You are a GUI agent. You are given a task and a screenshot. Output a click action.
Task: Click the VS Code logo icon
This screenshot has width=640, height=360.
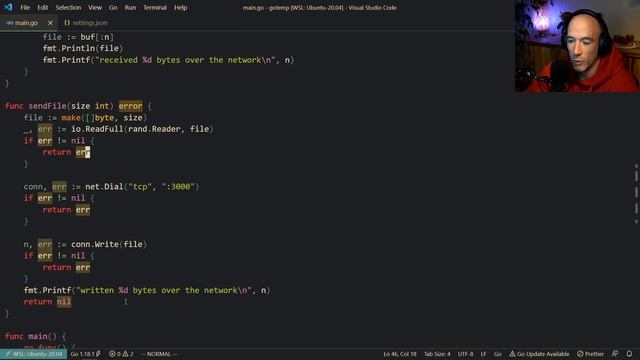coord(8,7)
